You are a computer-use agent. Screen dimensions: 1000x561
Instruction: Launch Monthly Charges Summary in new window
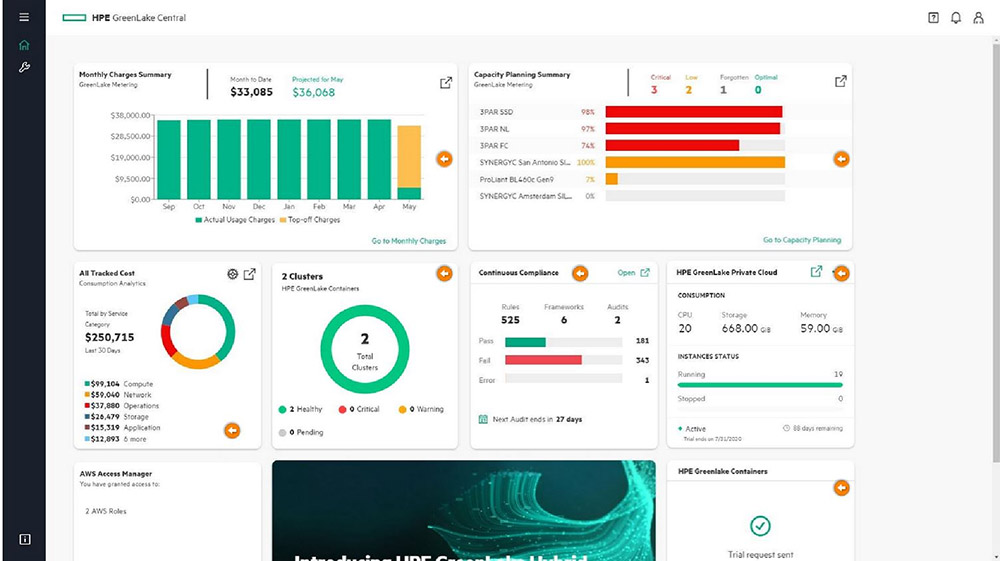446,83
